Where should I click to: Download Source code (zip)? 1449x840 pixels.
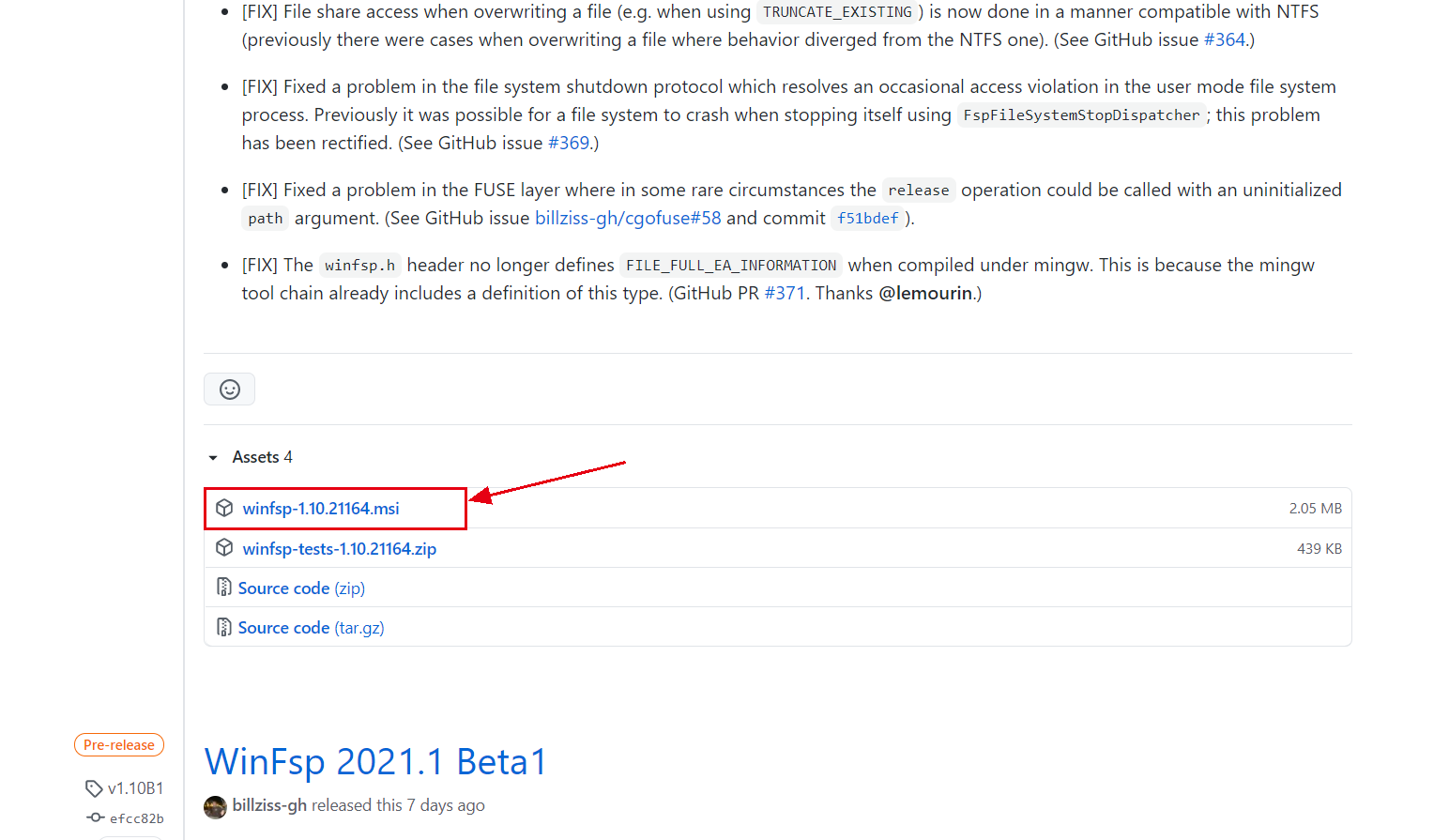pos(301,588)
